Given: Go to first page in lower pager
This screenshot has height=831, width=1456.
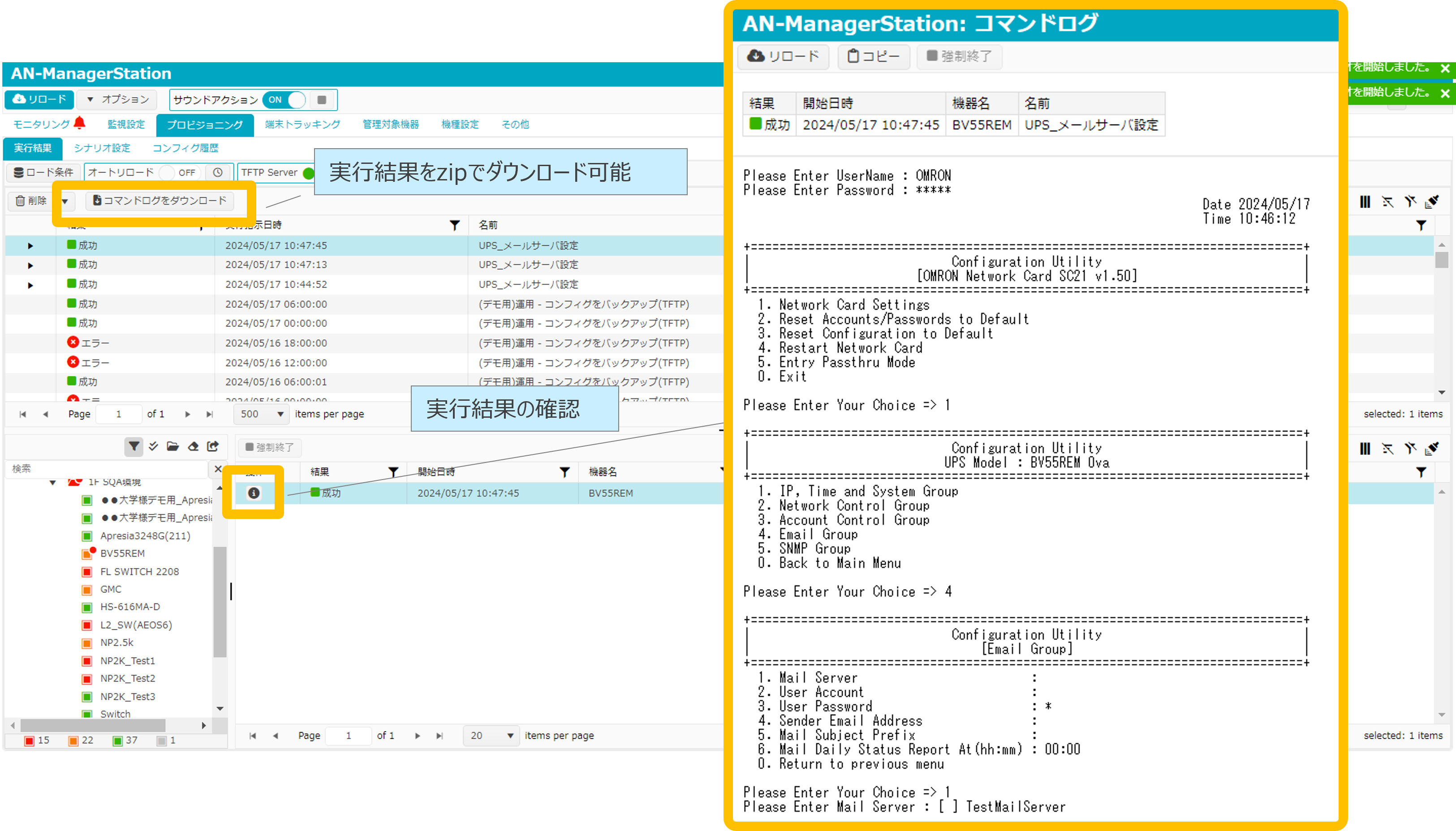Looking at the screenshot, I should 252,736.
